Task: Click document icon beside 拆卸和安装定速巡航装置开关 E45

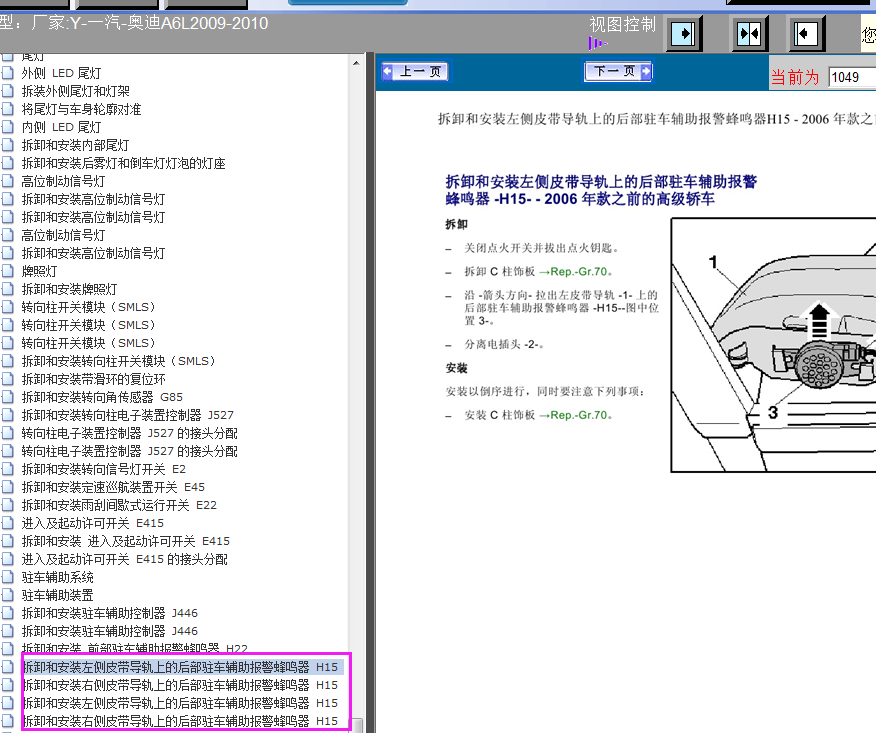Action: pos(7,487)
